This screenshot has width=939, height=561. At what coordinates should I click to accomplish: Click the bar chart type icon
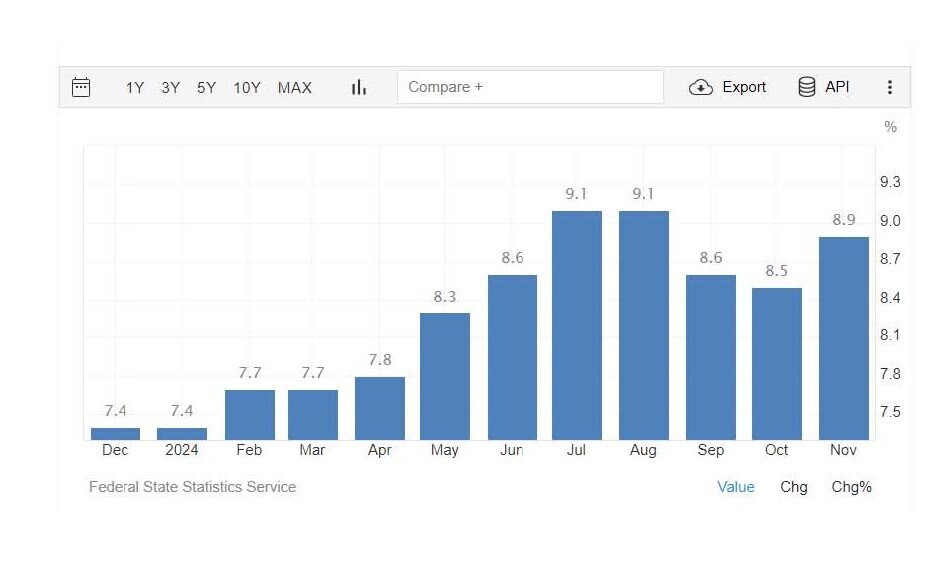coord(359,88)
